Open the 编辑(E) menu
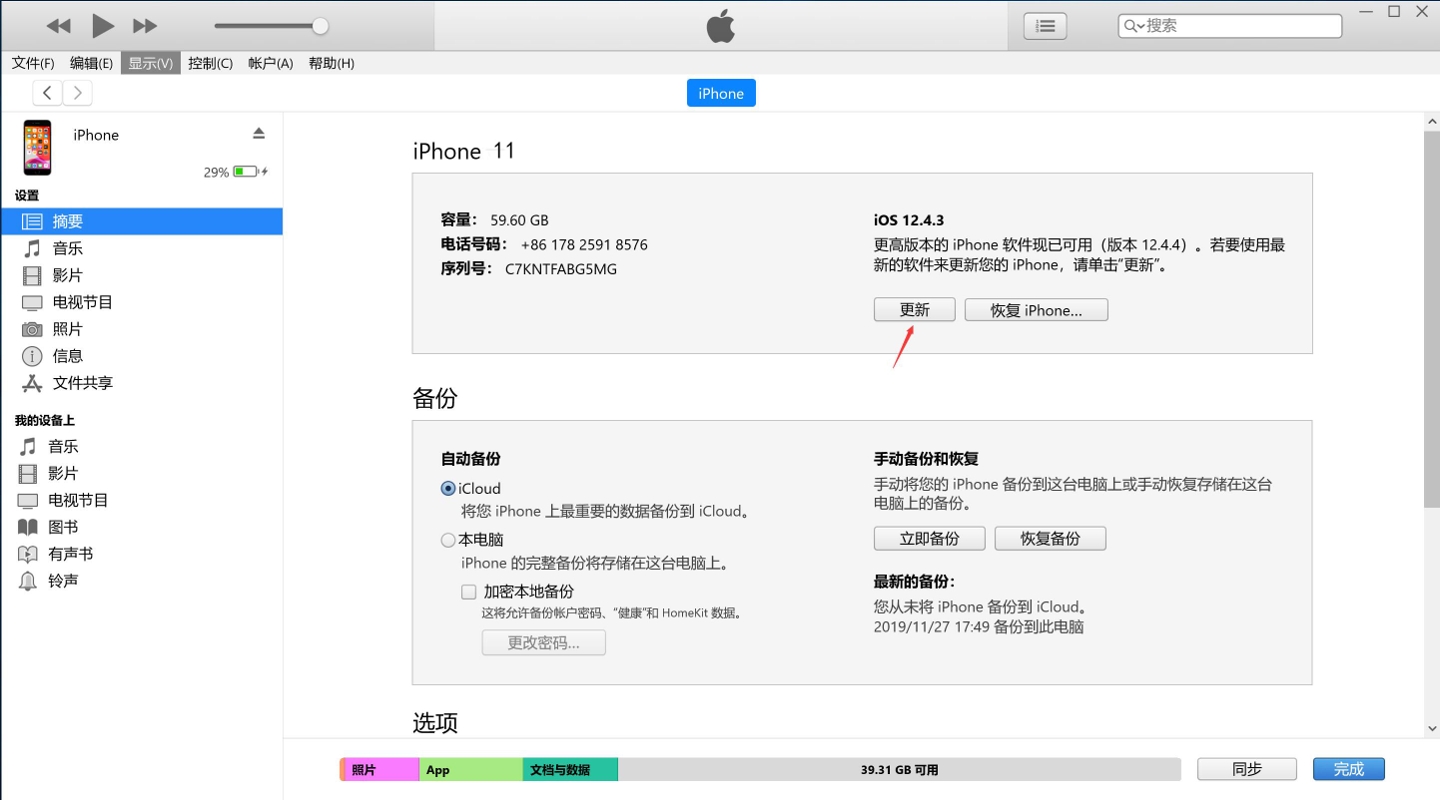 click(91, 63)
